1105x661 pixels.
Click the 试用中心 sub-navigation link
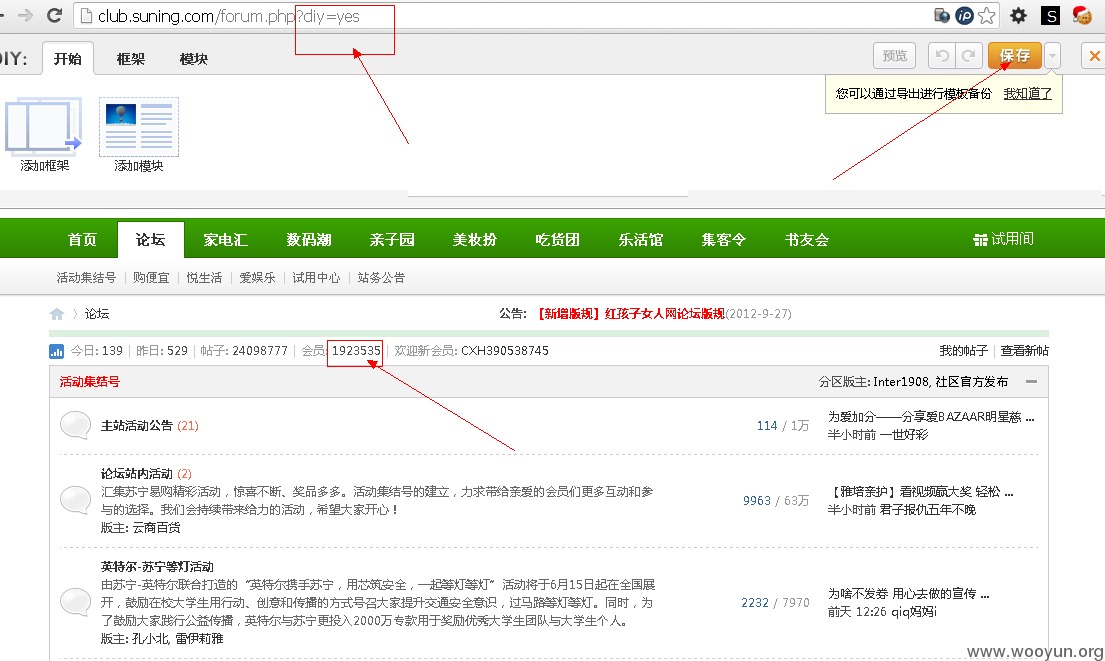pyautogui.click(x=316, y=278)
